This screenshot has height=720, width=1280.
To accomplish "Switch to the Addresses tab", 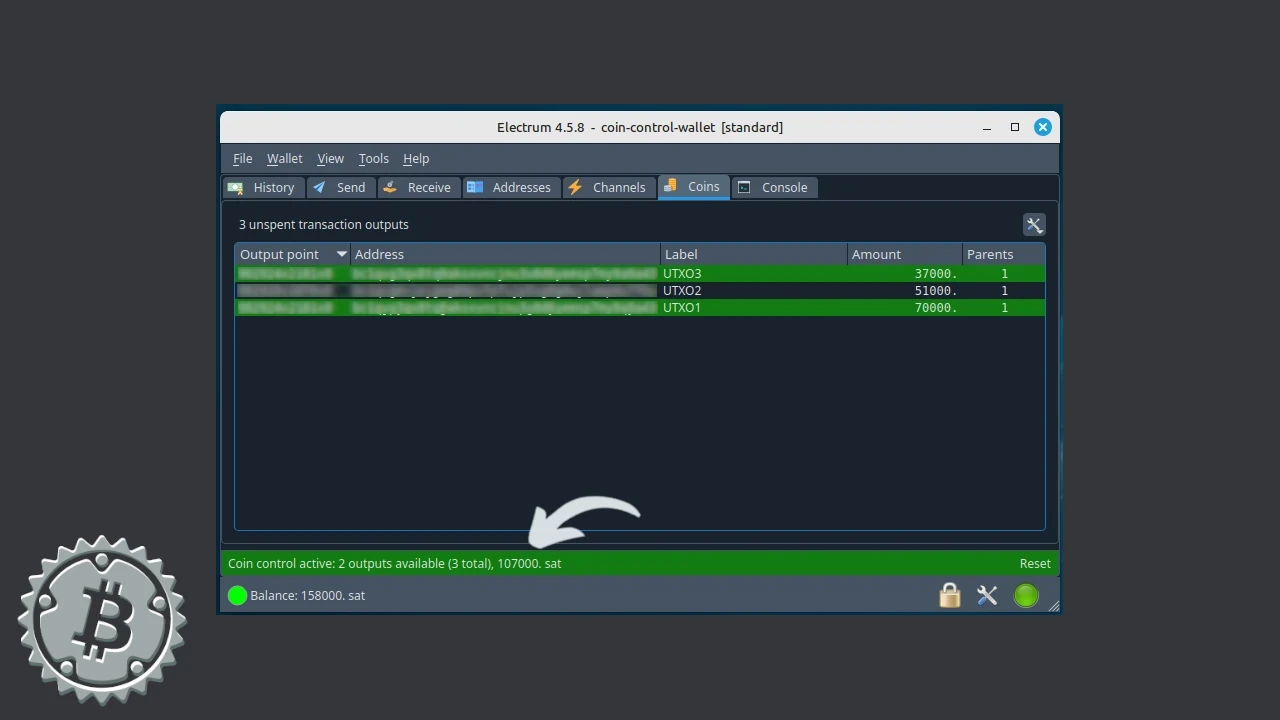I will pyautogui.click(x=511, y=187).
